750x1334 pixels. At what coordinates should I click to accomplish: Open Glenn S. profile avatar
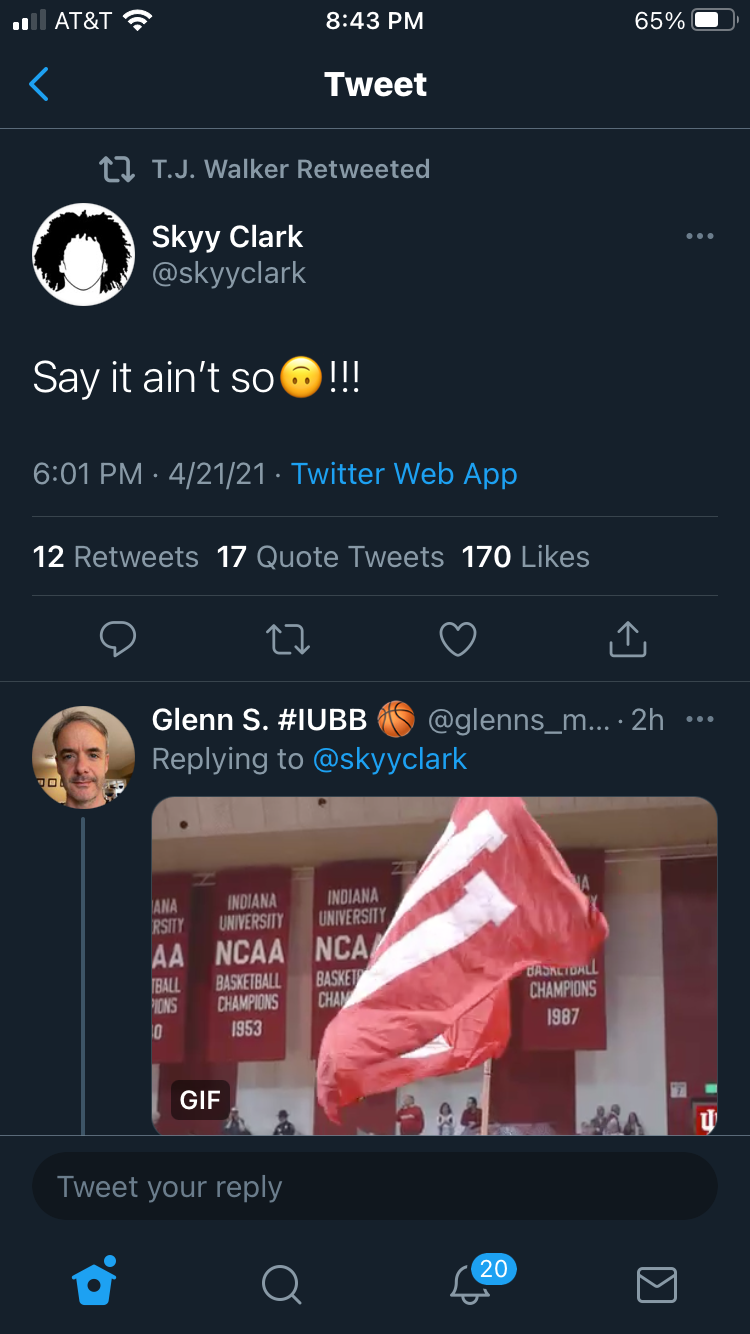click(83, 757)
